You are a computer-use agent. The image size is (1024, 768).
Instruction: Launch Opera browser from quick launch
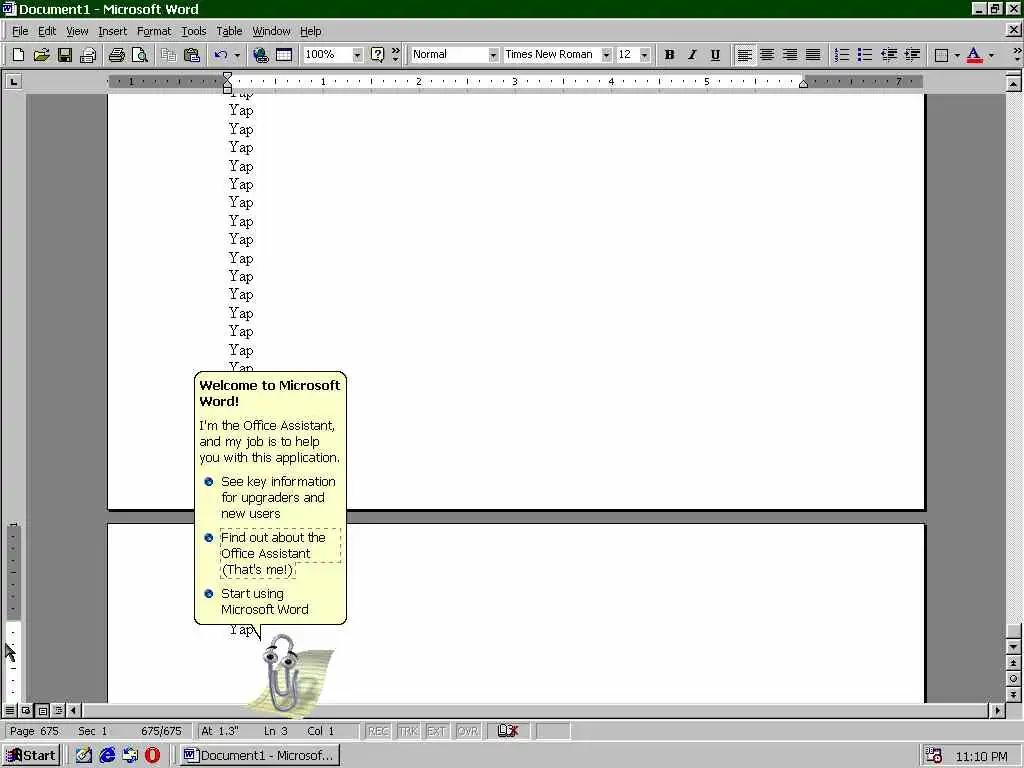pos(152,756)
